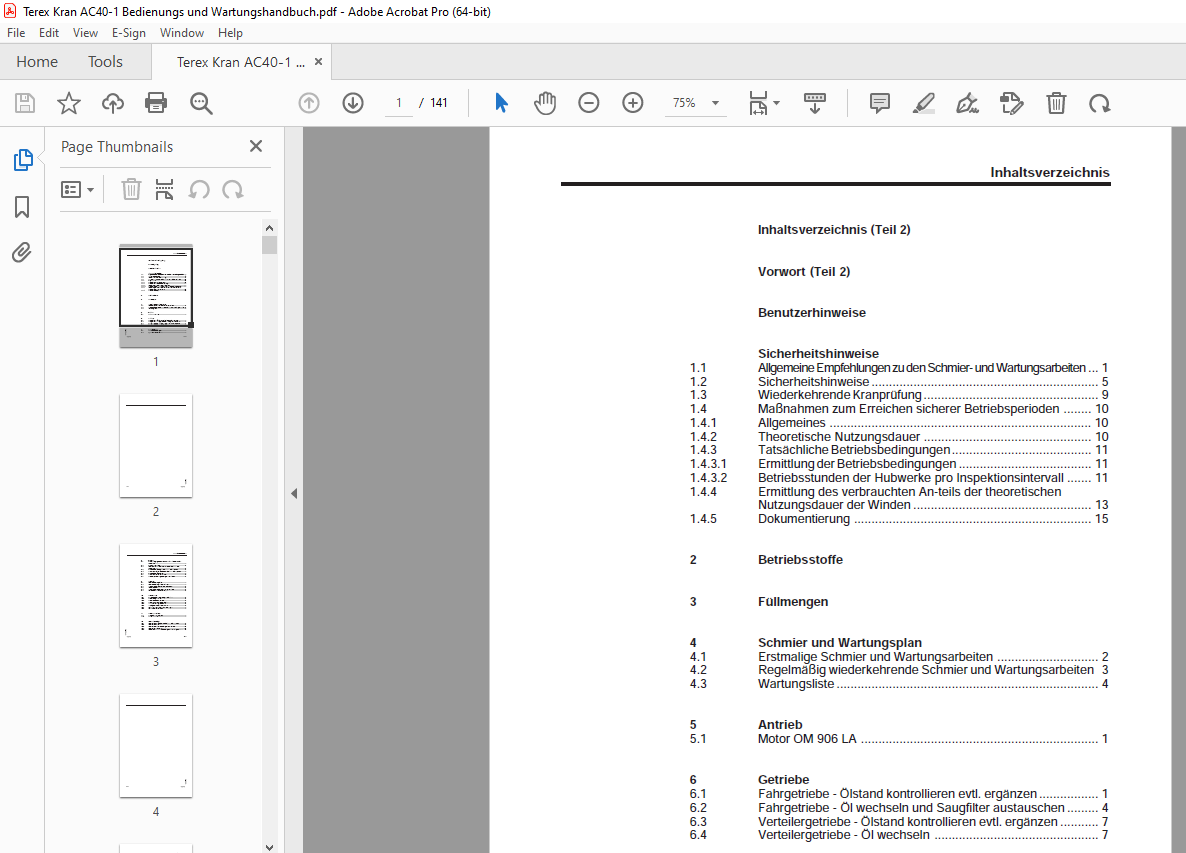Open the thumbnails options dropdown
The image size is (1186, 853).
click(77, 189)
